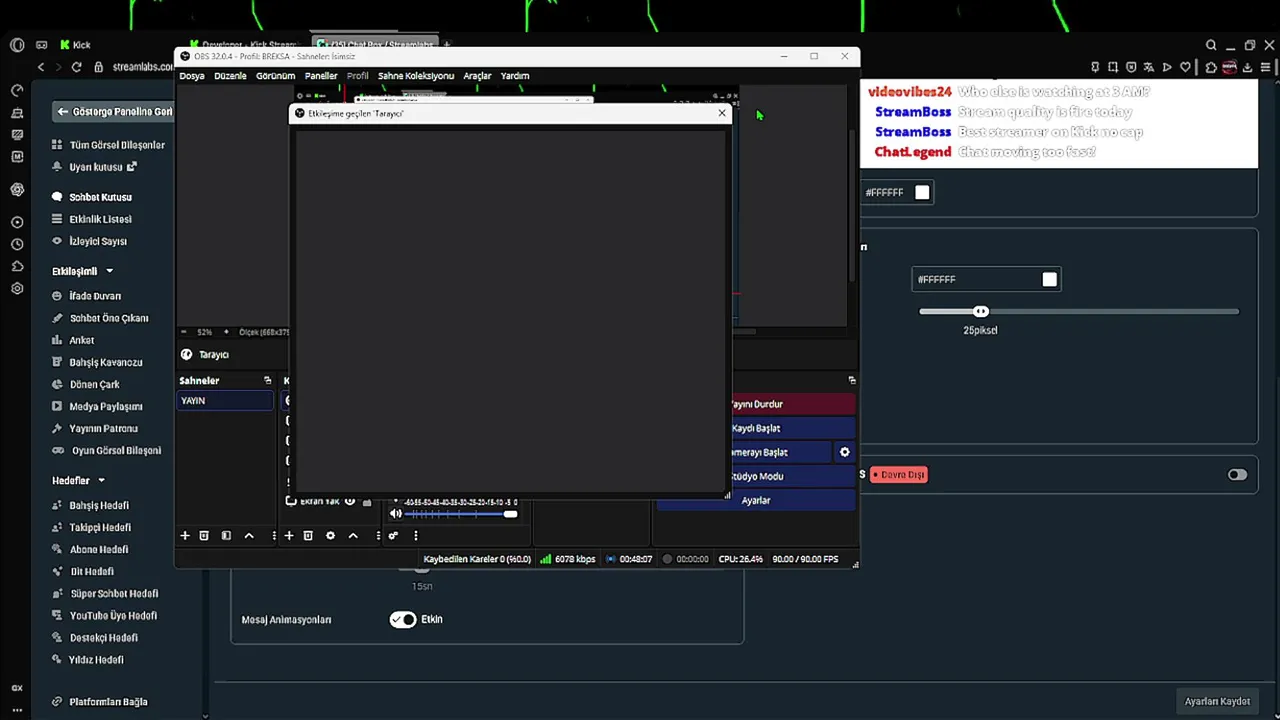Pop out the OBS controls dock panel

click(852, 380)
